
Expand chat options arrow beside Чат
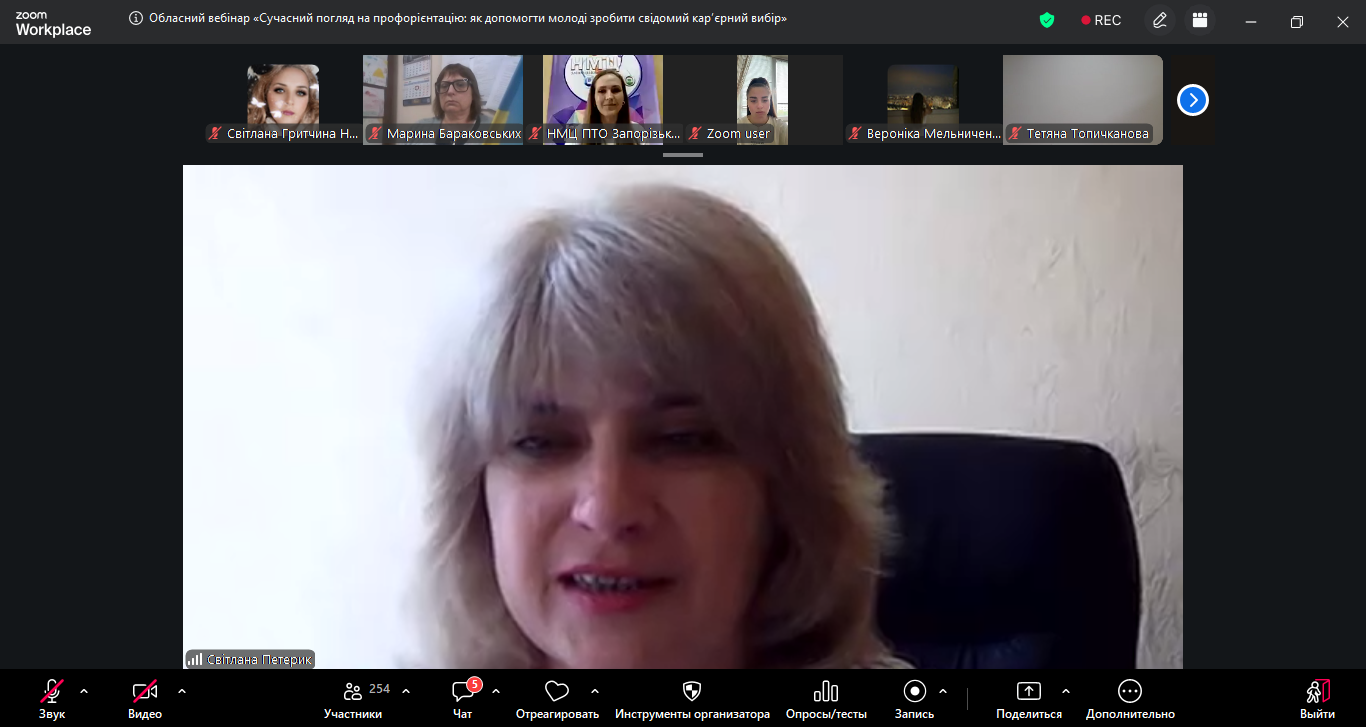click(x=496, y=691)
